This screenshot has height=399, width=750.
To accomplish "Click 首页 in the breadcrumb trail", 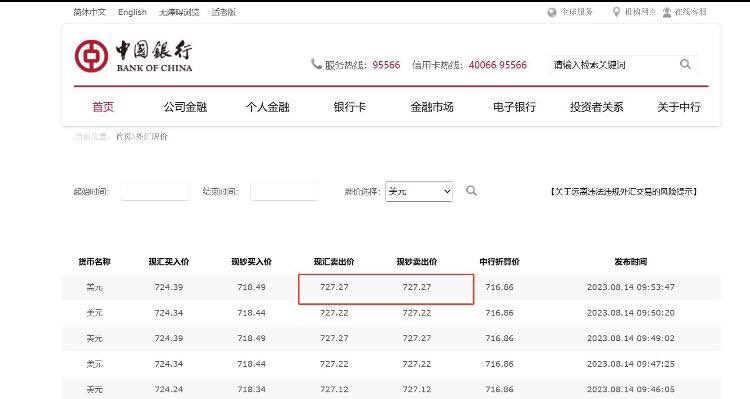I will point(123,137).
